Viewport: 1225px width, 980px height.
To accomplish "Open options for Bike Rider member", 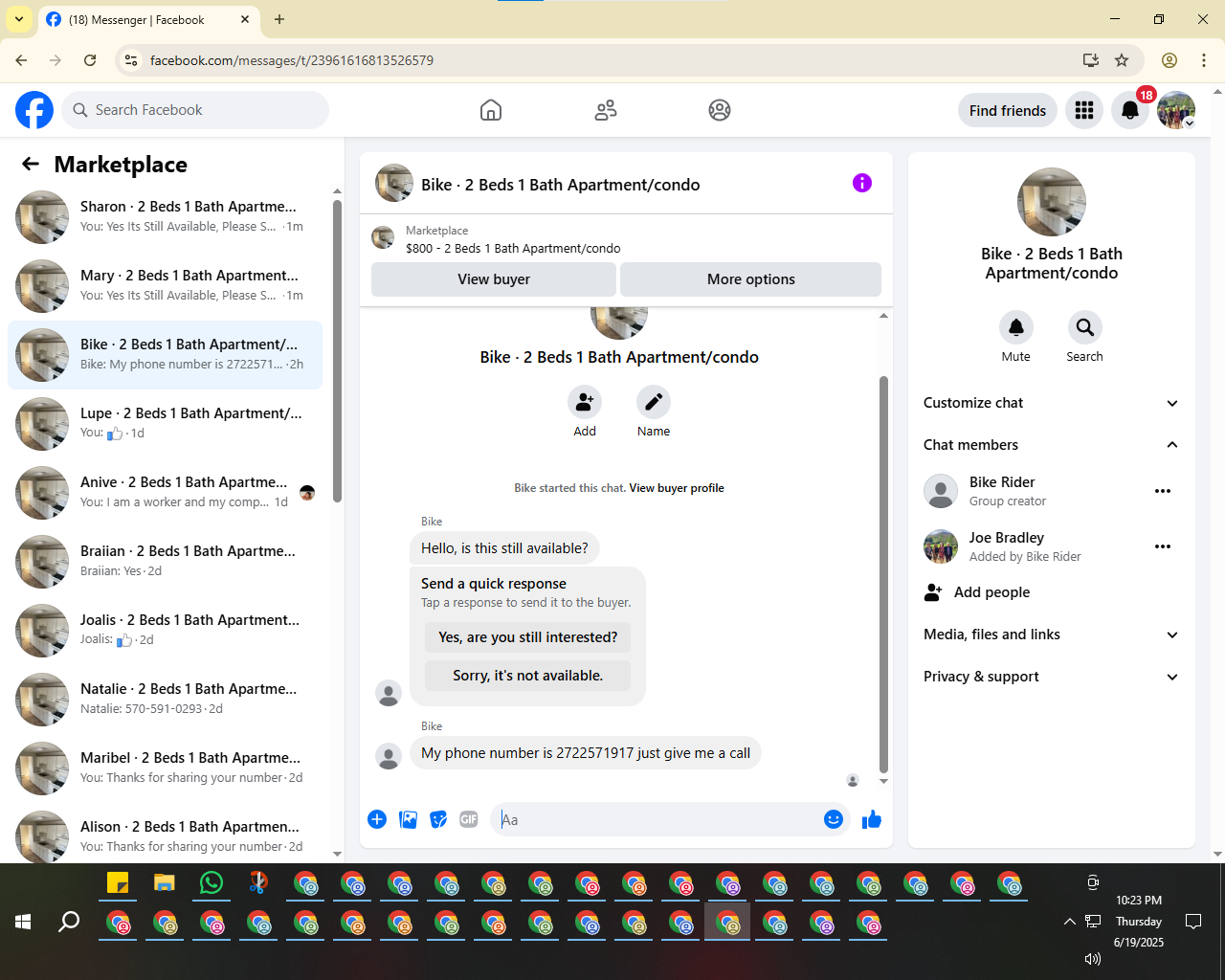I will (1163, 491).
